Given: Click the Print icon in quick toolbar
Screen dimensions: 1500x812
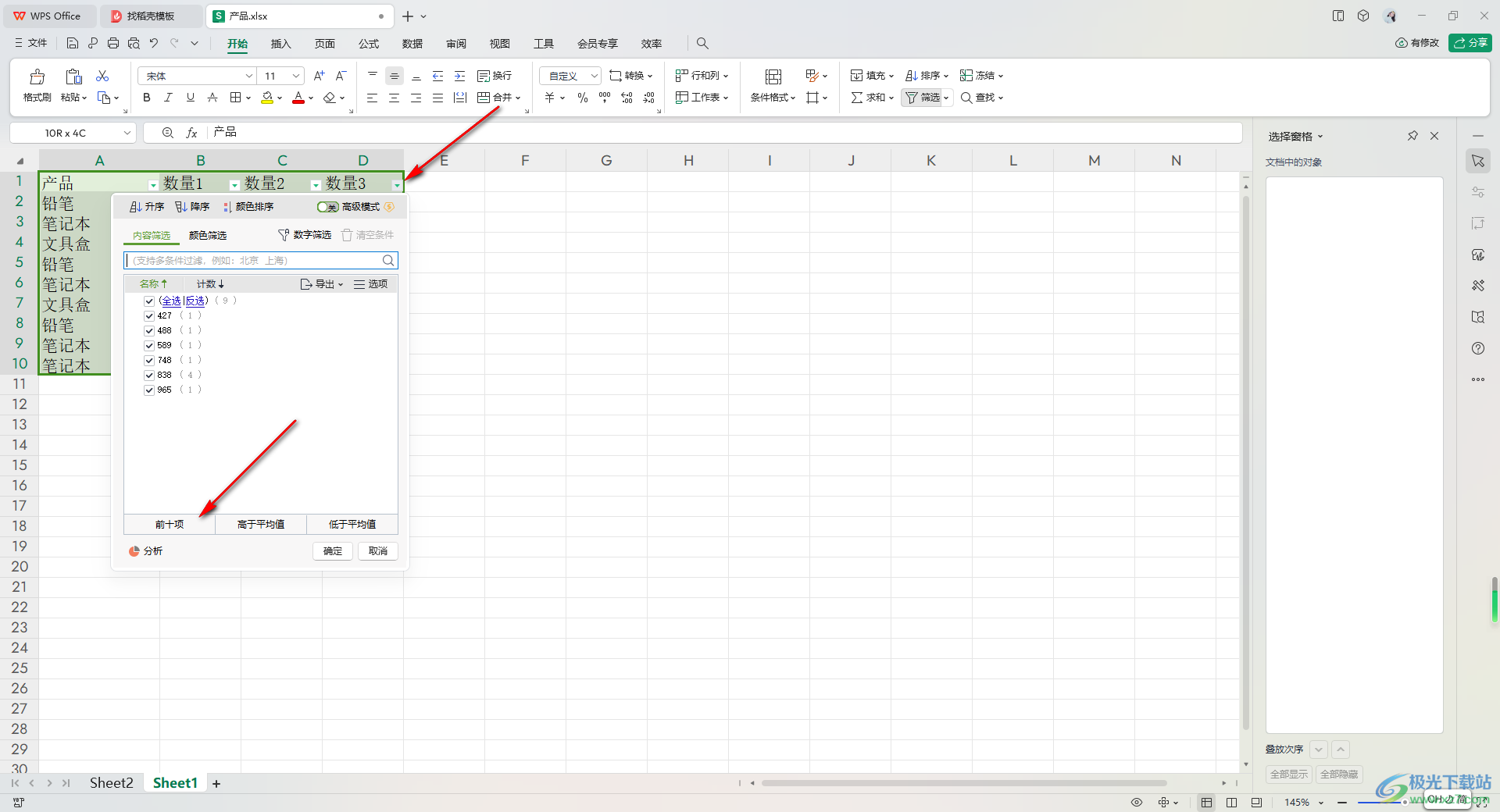Looking at the screenshot, I should (x=113, y=43).
